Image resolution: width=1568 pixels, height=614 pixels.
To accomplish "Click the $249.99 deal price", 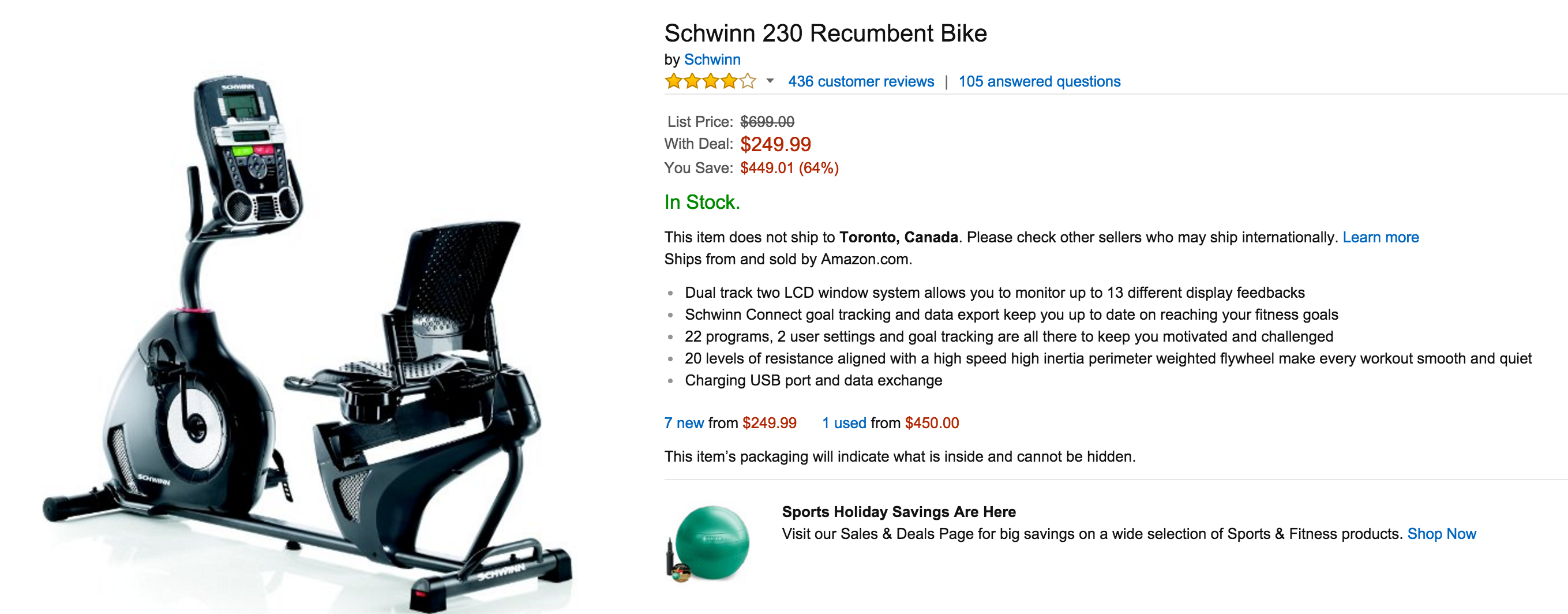I will point(775,144).
